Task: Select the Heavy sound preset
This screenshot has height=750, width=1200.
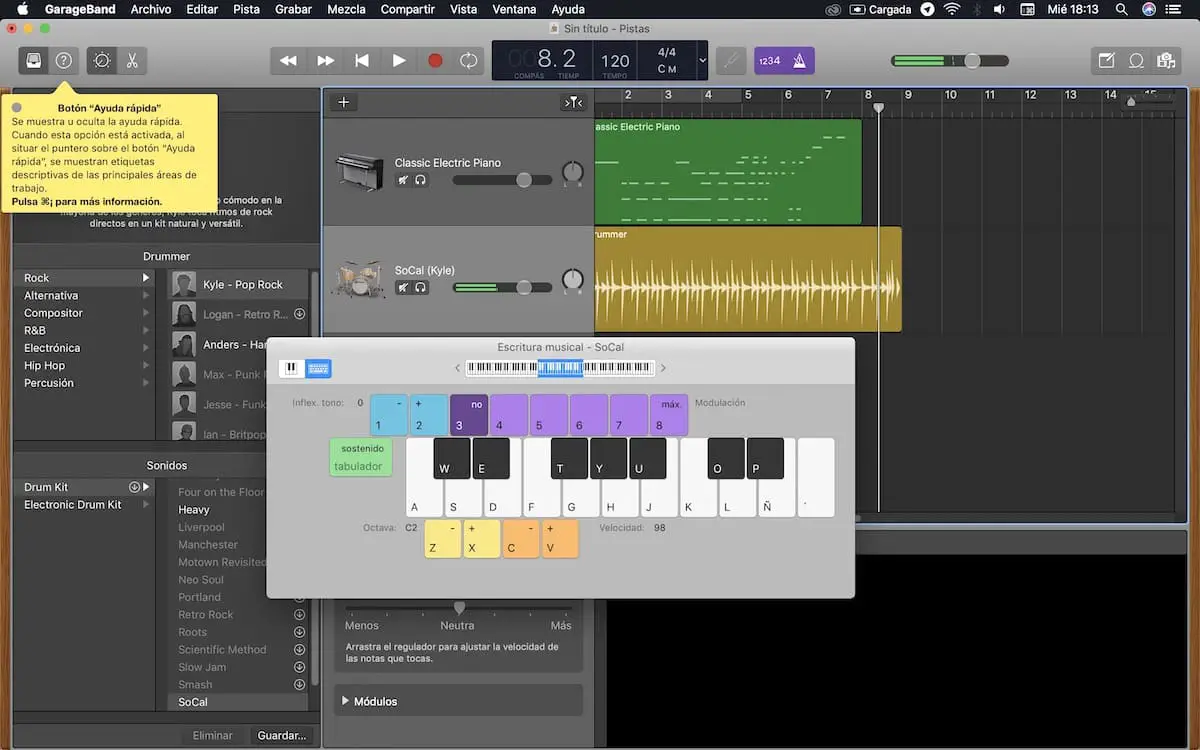Action: (194, 510)
